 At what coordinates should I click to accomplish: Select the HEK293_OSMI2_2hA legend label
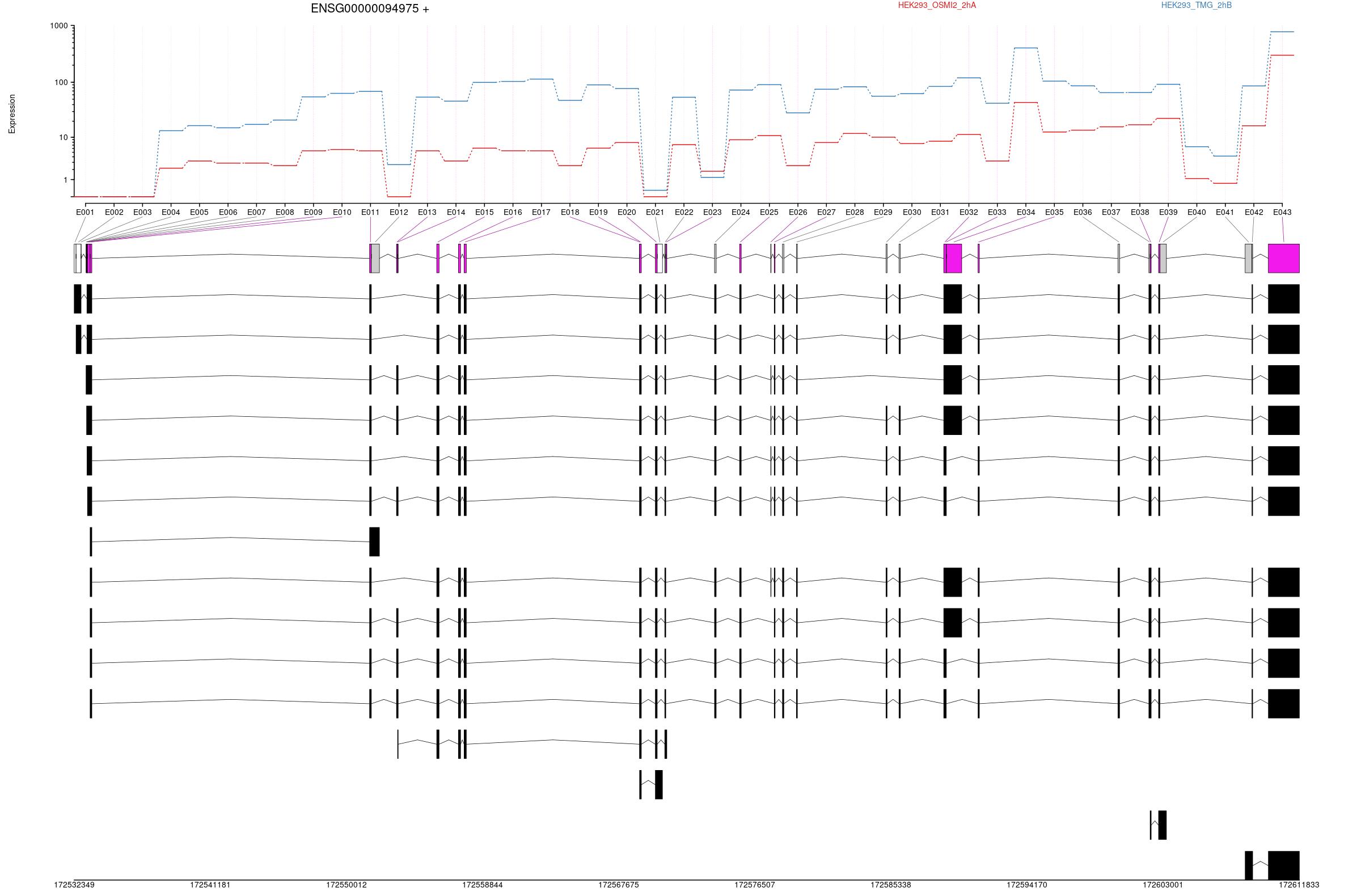pyautogui.click(x=937, y=5)
